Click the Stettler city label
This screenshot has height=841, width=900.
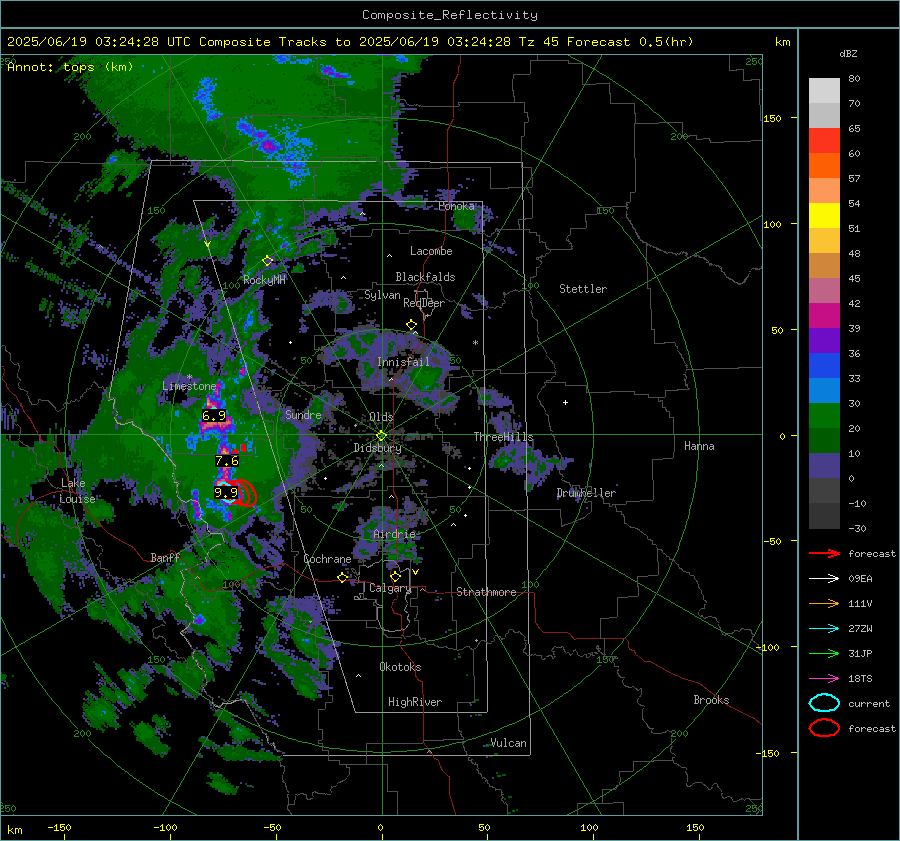tap(583, 289)
